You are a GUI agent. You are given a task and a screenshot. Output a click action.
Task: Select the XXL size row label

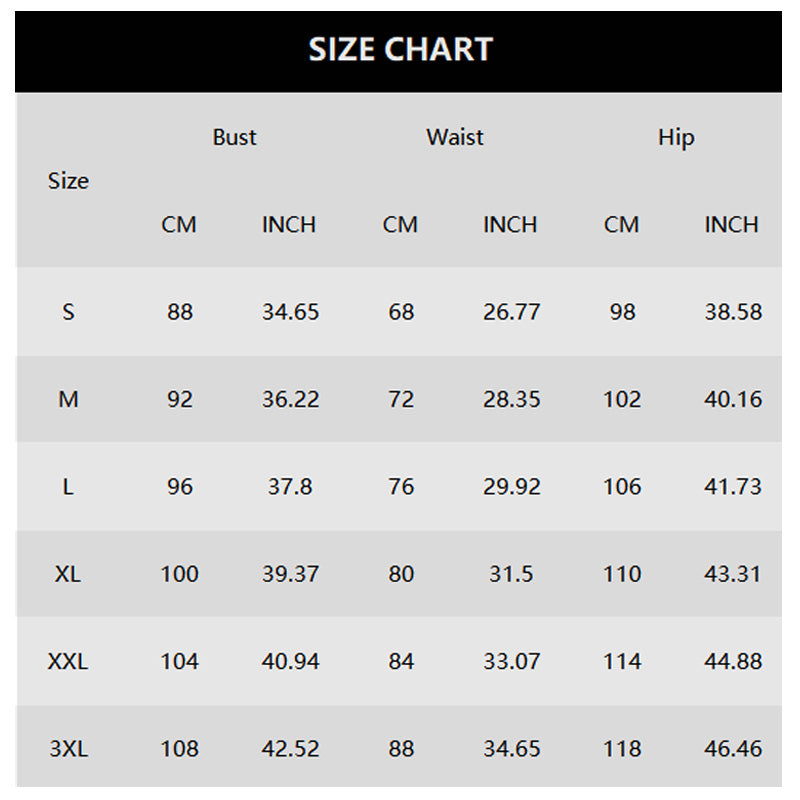click(68, 661)
